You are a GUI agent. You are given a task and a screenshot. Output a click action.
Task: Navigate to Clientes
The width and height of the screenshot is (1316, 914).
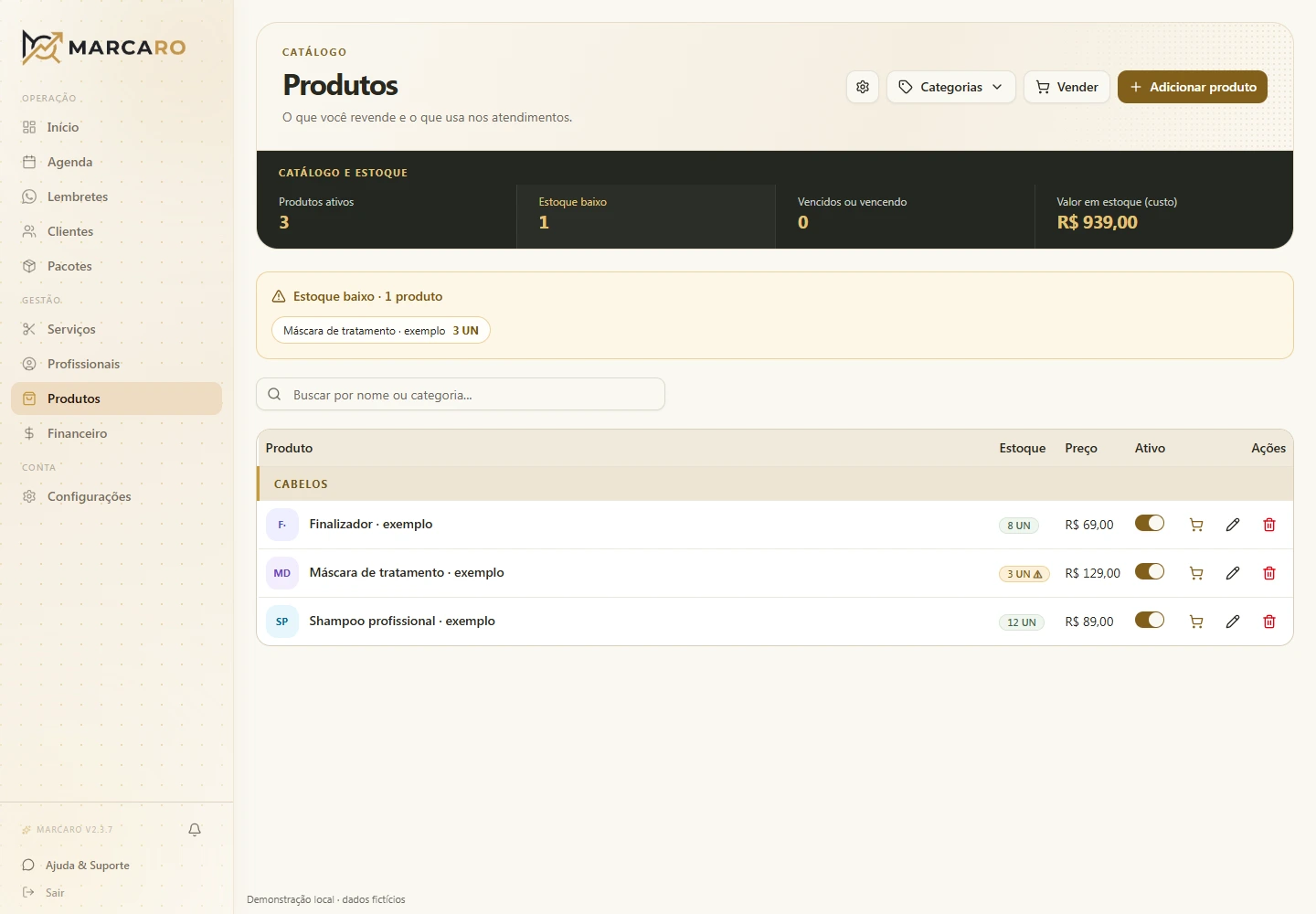coord(116,231)
